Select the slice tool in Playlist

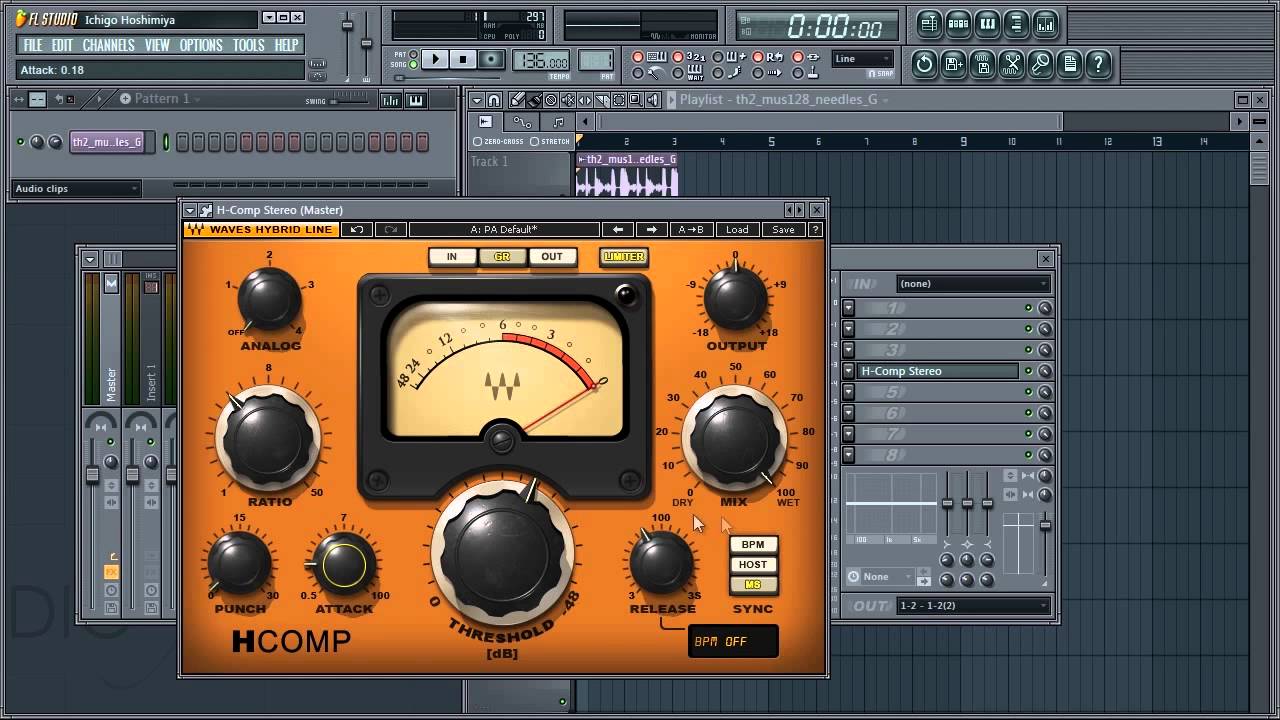coord(602,100)
